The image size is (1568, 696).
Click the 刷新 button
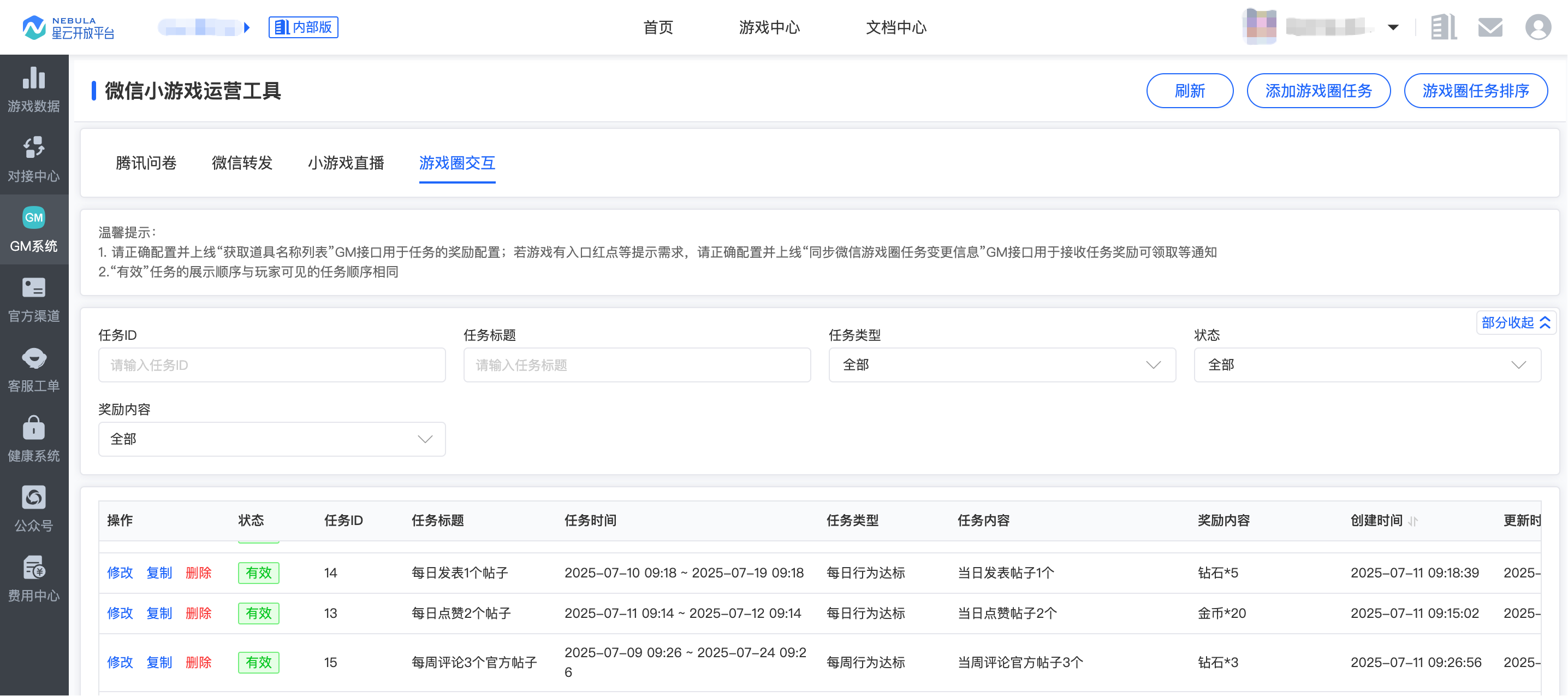pos(1190,91)
